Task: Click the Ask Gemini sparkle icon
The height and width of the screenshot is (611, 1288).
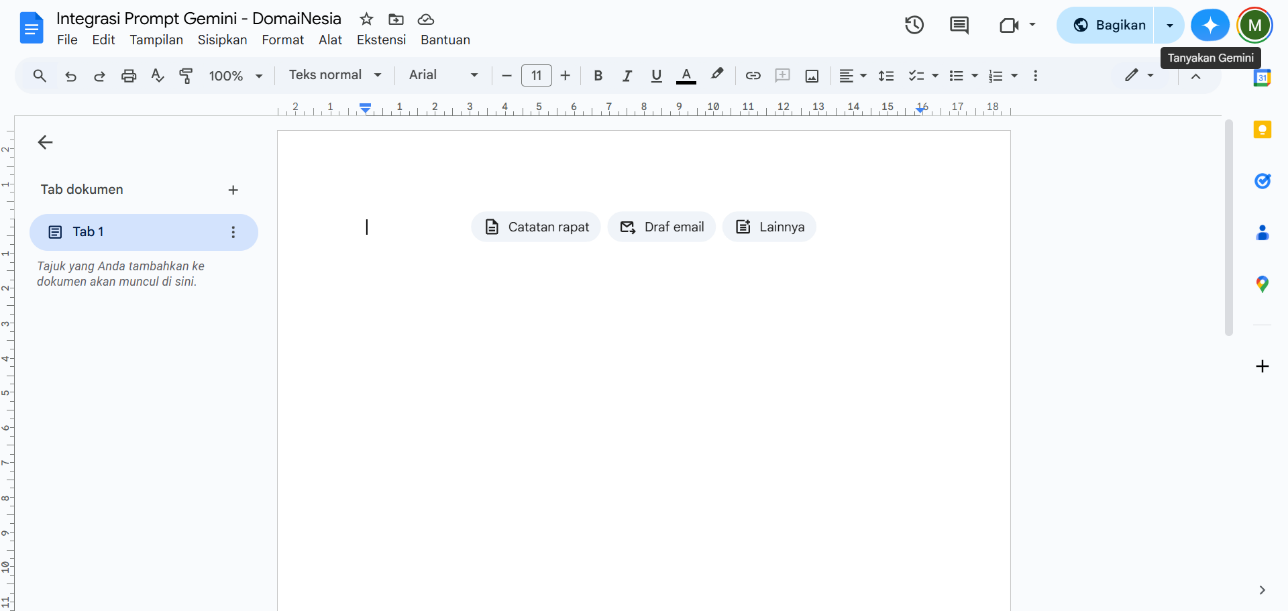Action: point(1210,25)
